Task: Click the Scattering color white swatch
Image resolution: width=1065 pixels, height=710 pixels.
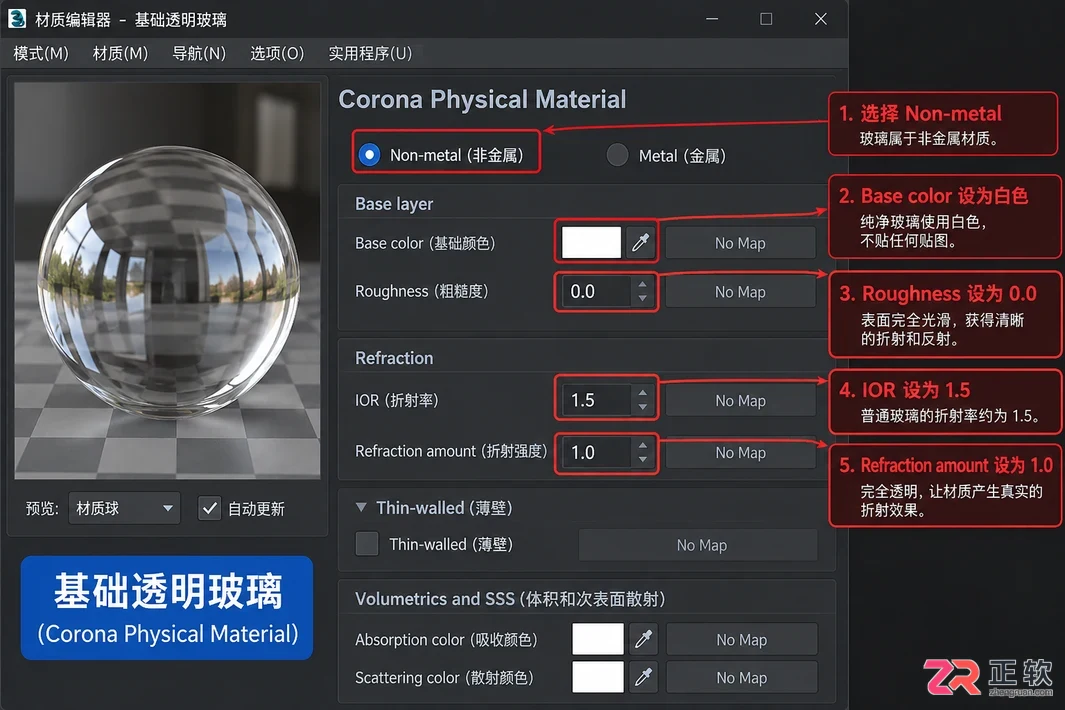Action: (598, 677)
